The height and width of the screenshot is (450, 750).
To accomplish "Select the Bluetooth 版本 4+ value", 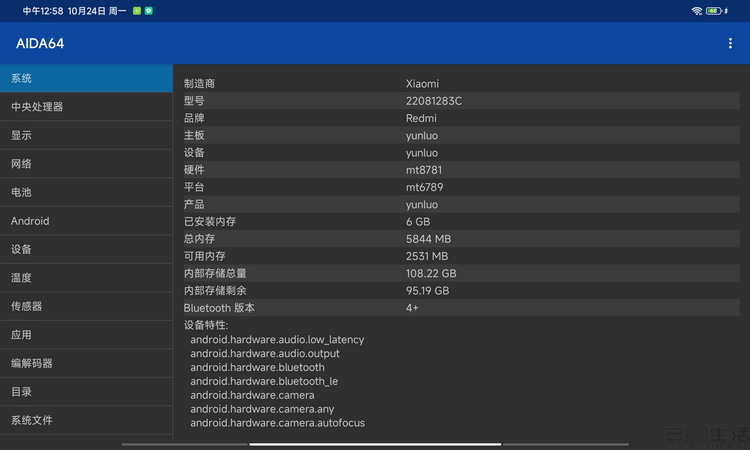I will point(412,307).
